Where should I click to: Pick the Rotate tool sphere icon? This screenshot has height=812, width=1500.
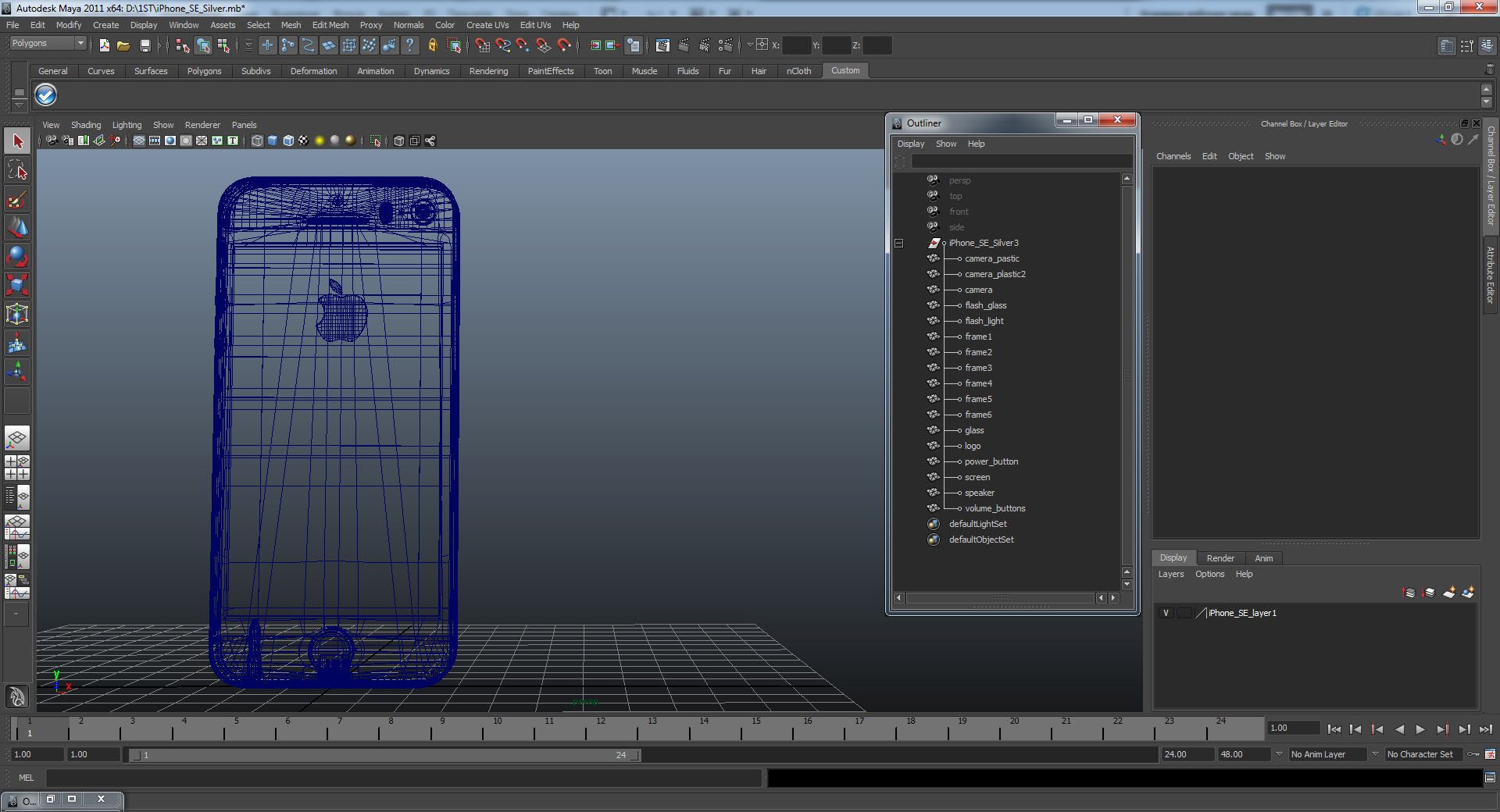coord(17,257)
